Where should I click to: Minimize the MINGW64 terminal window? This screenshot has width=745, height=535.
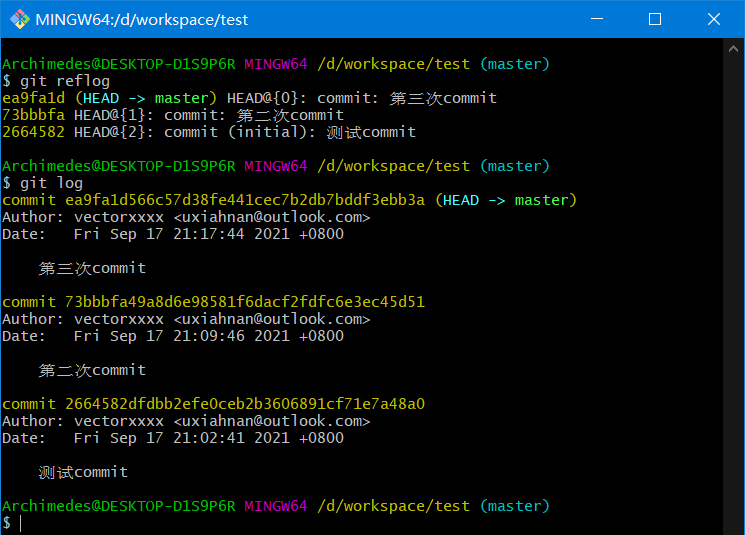[597, 19]
